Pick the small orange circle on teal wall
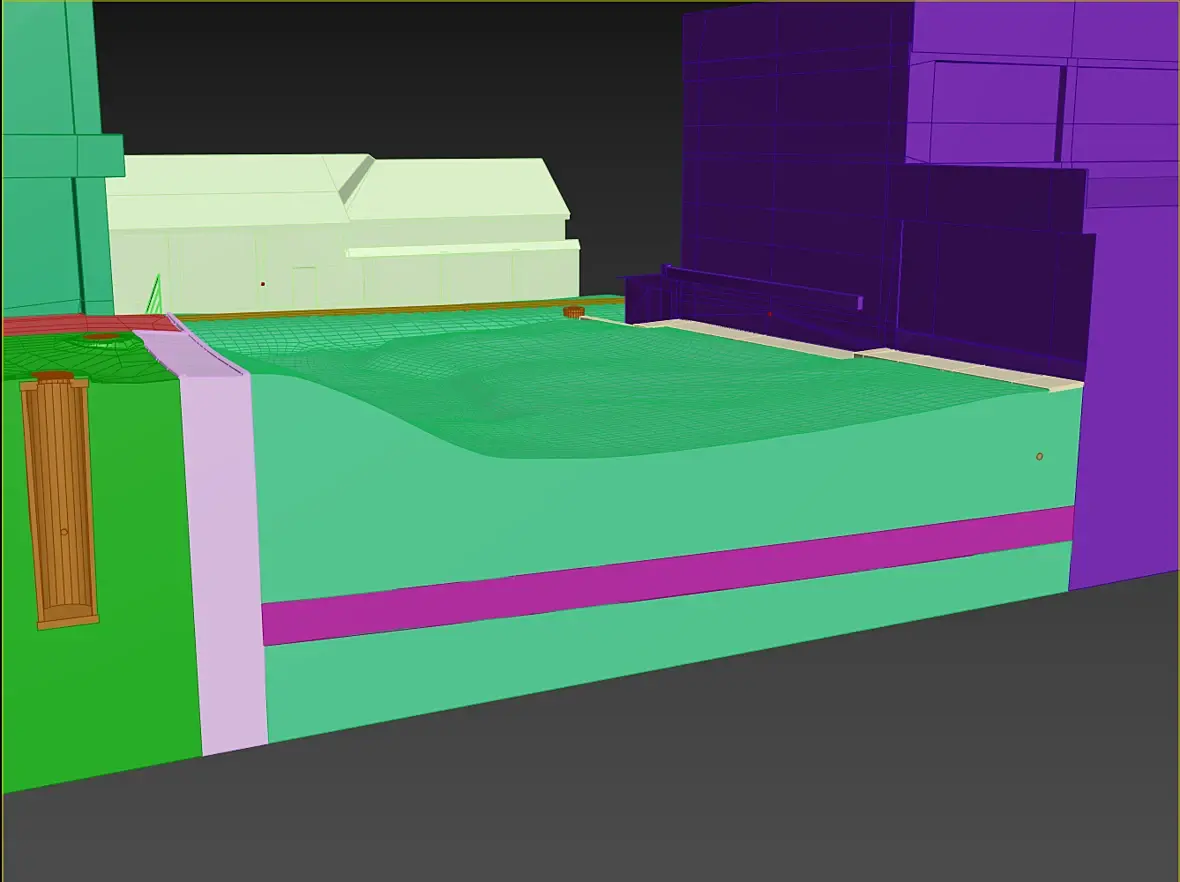Screen dimensions: 1180x882 pyautogui.click(x=1039, y=457)
